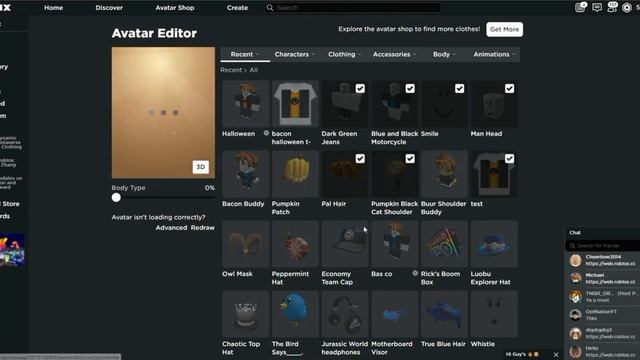Click the All breadcrumb link
The image size is (640, 360).
click(253, 70)
